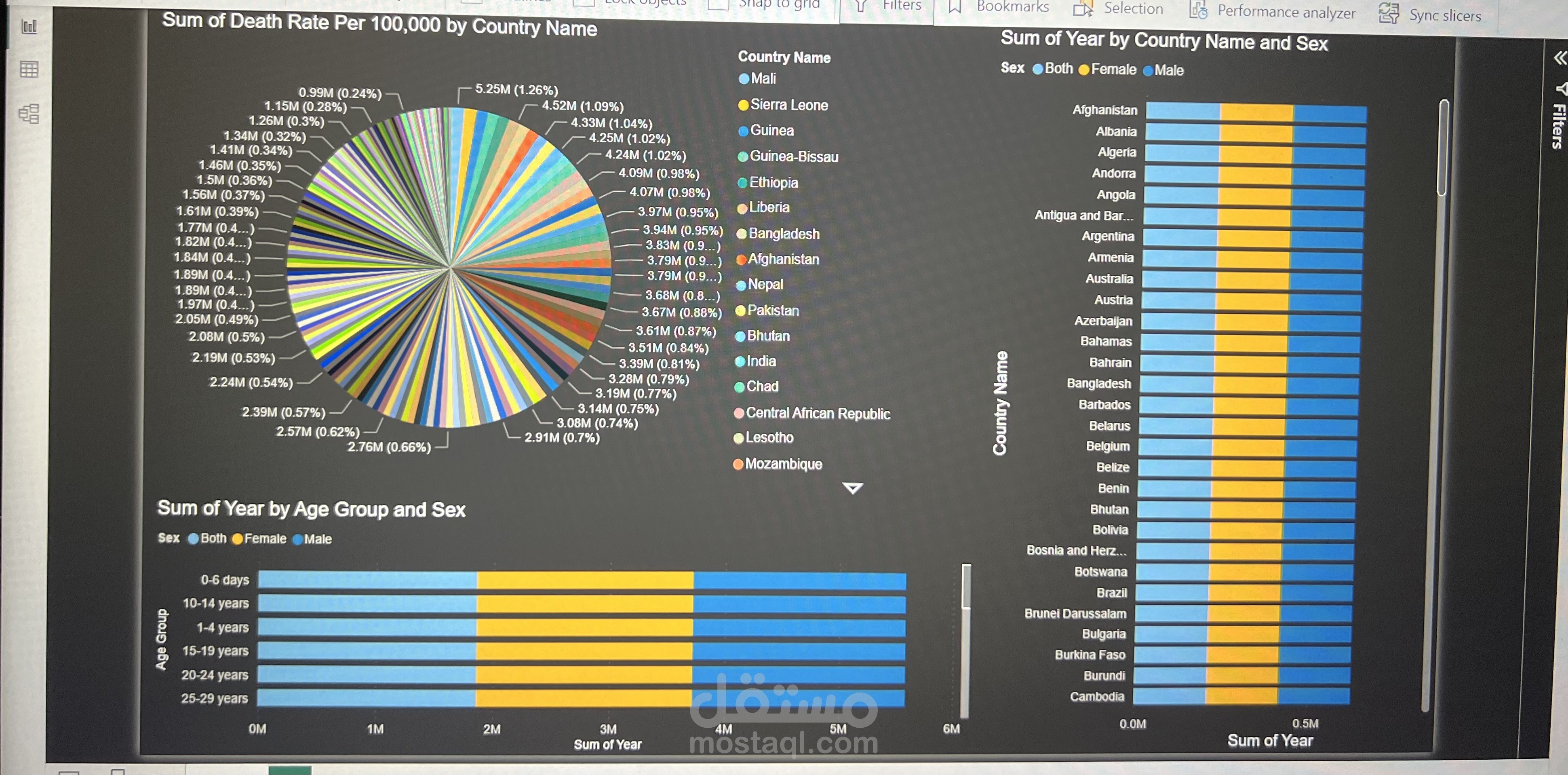The width and height of the screenshot is (1568, 775).
Task: Click the Liberia legend color dot
Action: pos(742,209)
